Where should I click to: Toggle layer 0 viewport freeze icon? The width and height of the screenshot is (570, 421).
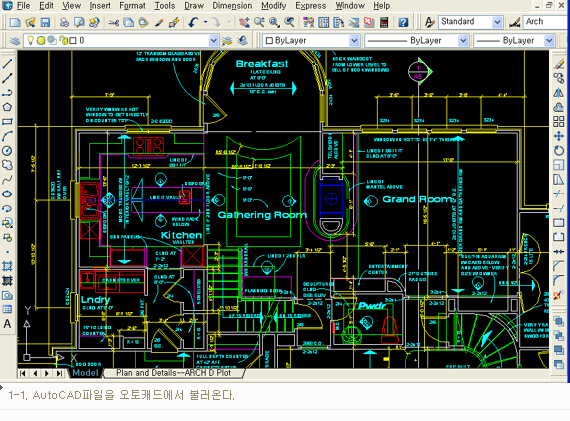[x=52, y=40]
